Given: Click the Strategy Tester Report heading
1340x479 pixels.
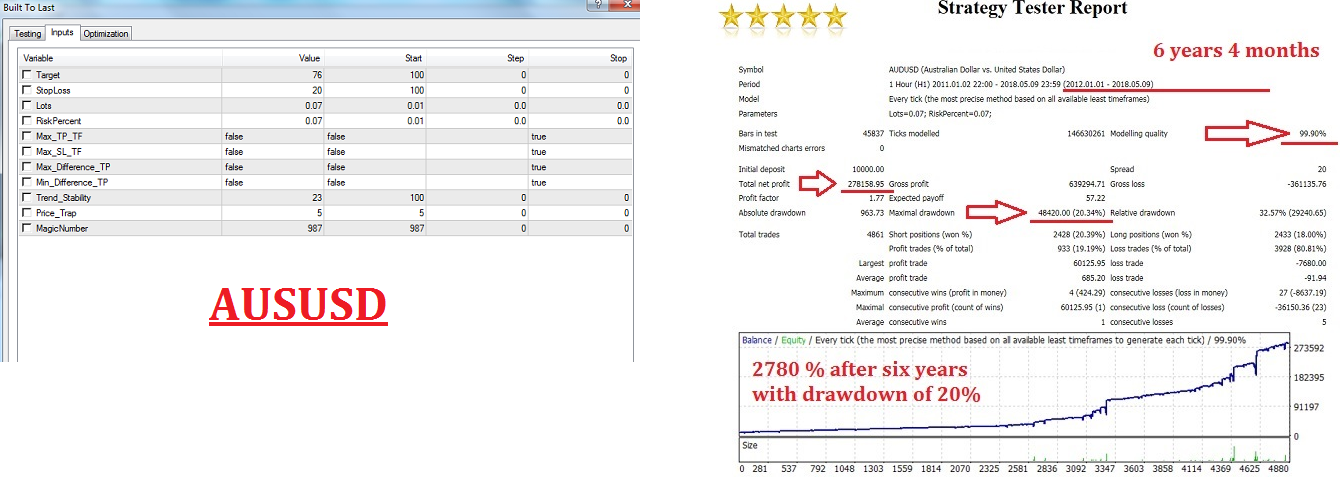Looking at the screenshot, I should [1032, 9].
